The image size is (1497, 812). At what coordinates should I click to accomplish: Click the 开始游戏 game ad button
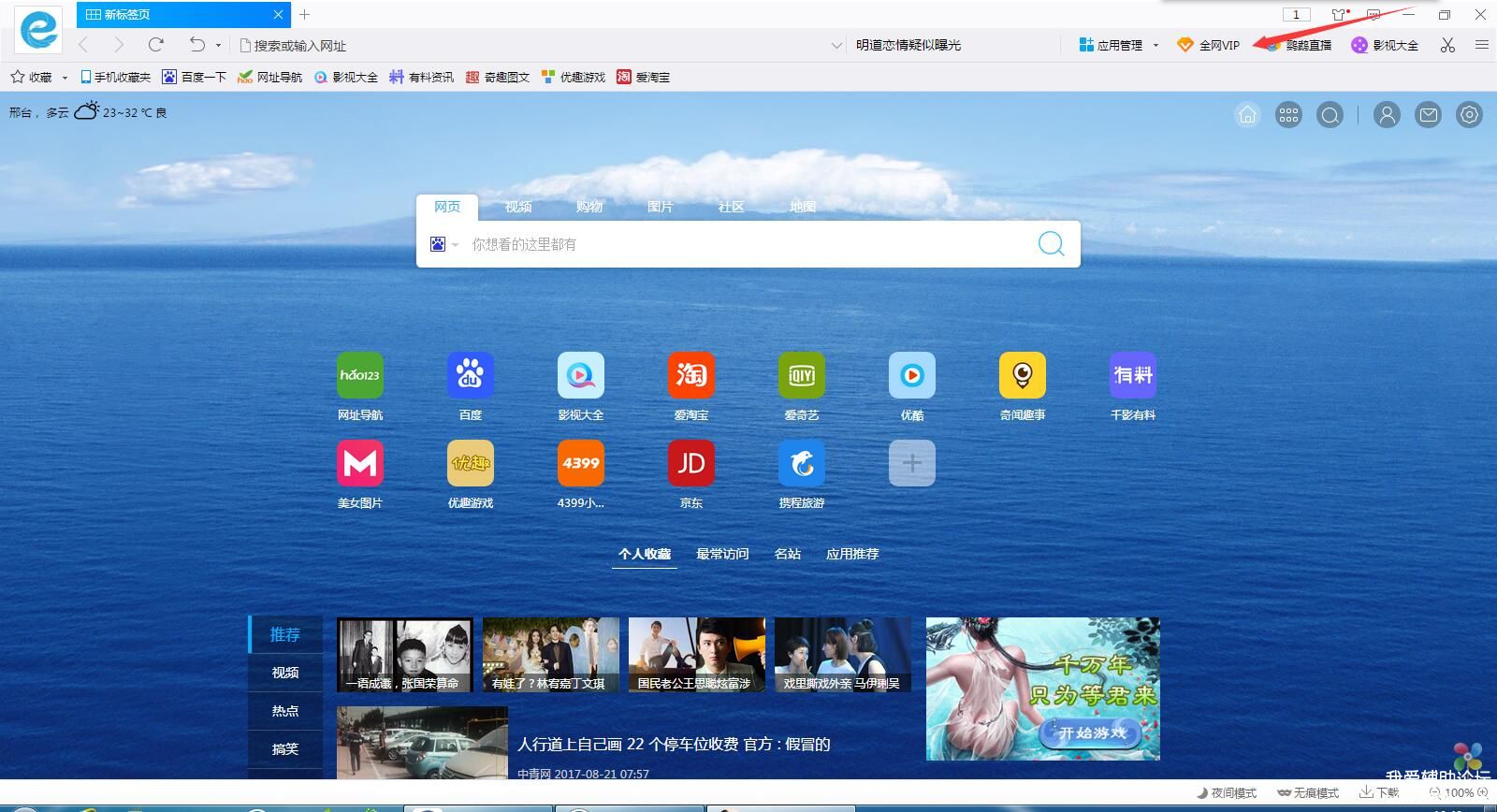coord(1092,732)
